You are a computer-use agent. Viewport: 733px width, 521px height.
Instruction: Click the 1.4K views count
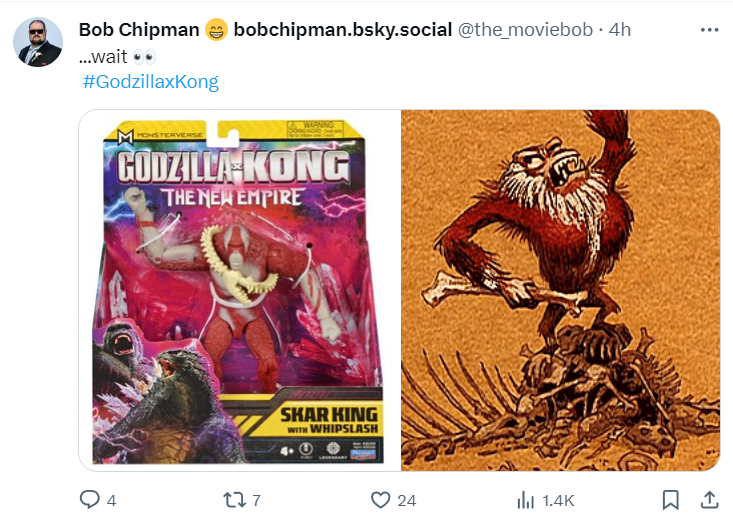pos(559,501)
